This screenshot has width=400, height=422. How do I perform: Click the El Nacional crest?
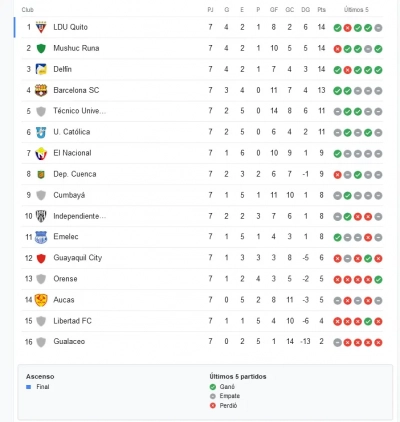41,153
